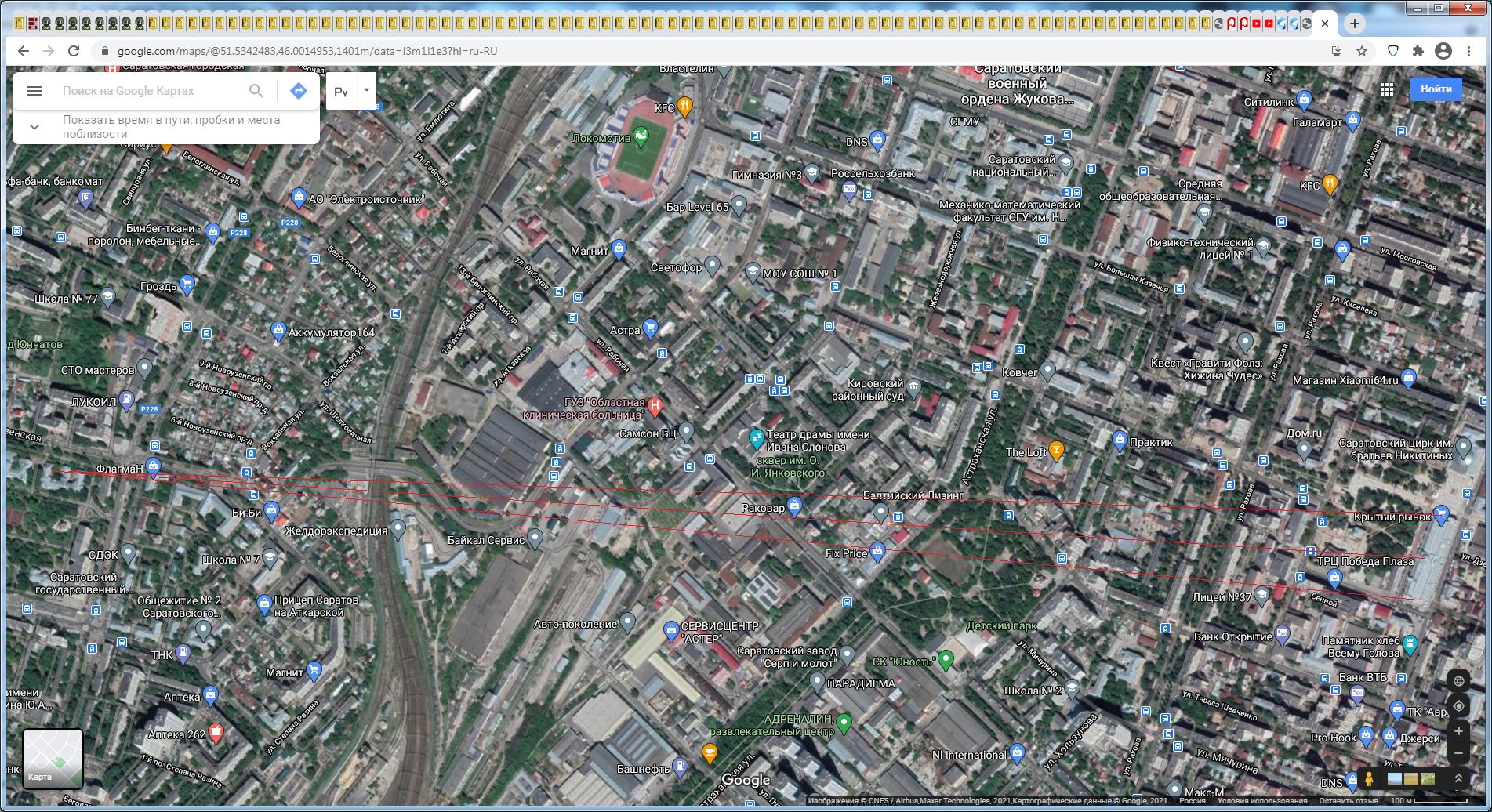1492x812 pixels.
Task: Zoom in with the plus button
Action: 1458,731
